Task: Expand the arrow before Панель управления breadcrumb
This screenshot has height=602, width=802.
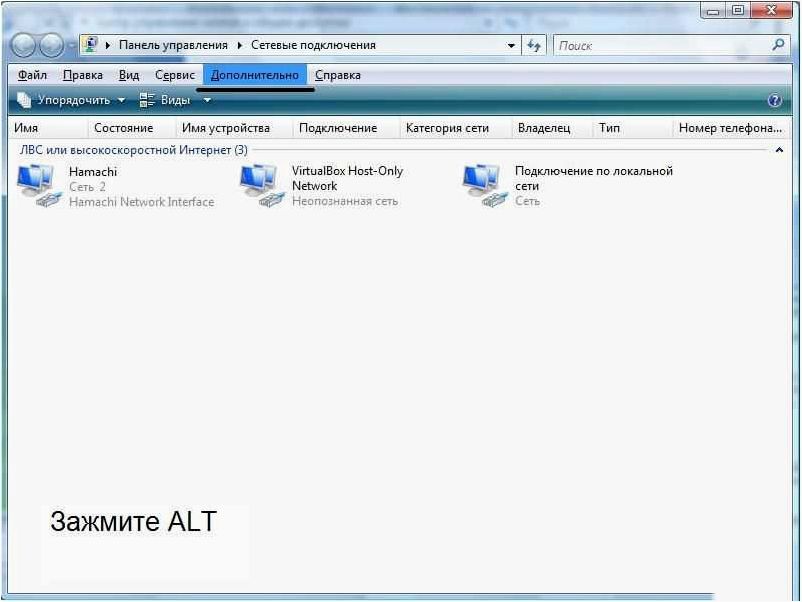Action: 107,46
